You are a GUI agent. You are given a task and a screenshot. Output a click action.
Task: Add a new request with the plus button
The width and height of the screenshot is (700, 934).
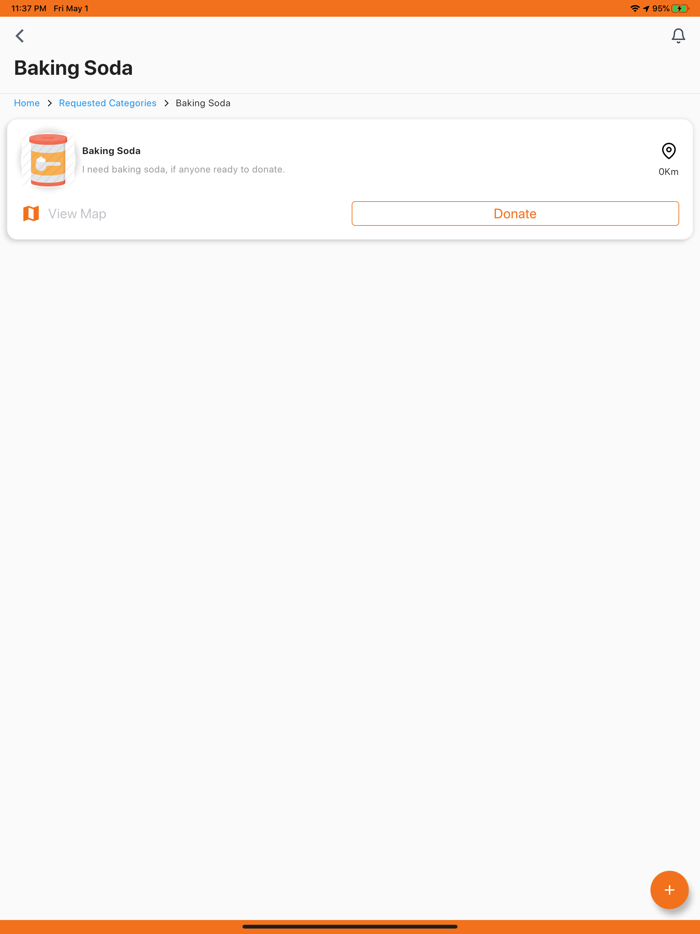point(669,890)
